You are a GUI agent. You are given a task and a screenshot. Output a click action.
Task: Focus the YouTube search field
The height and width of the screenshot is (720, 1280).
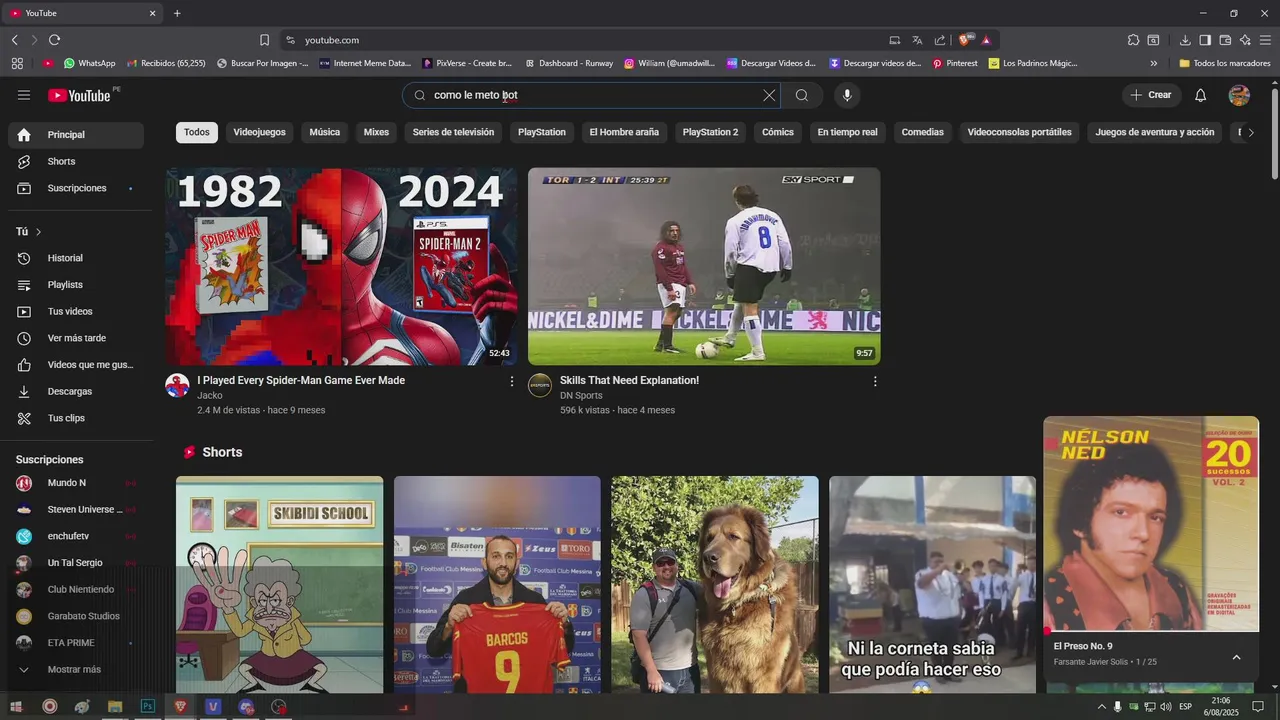pos(594,95)
